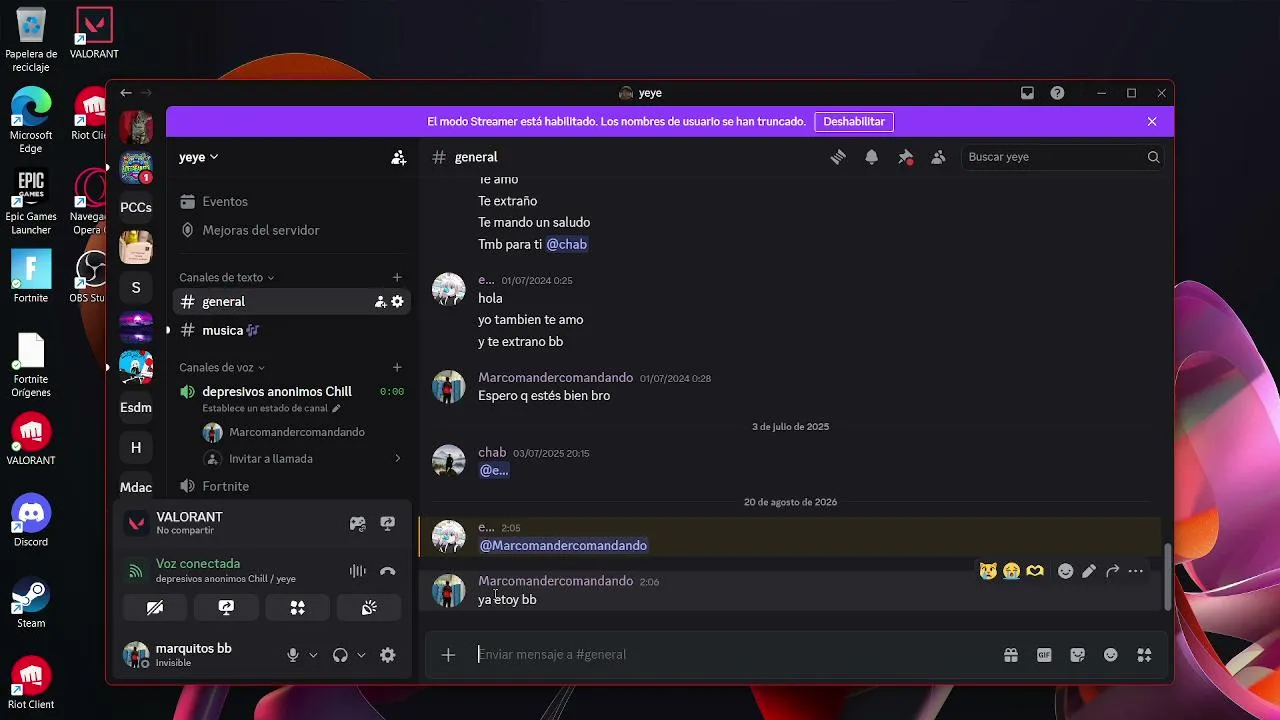Open Mejoras del servidor item

click(x=291, y=230)
